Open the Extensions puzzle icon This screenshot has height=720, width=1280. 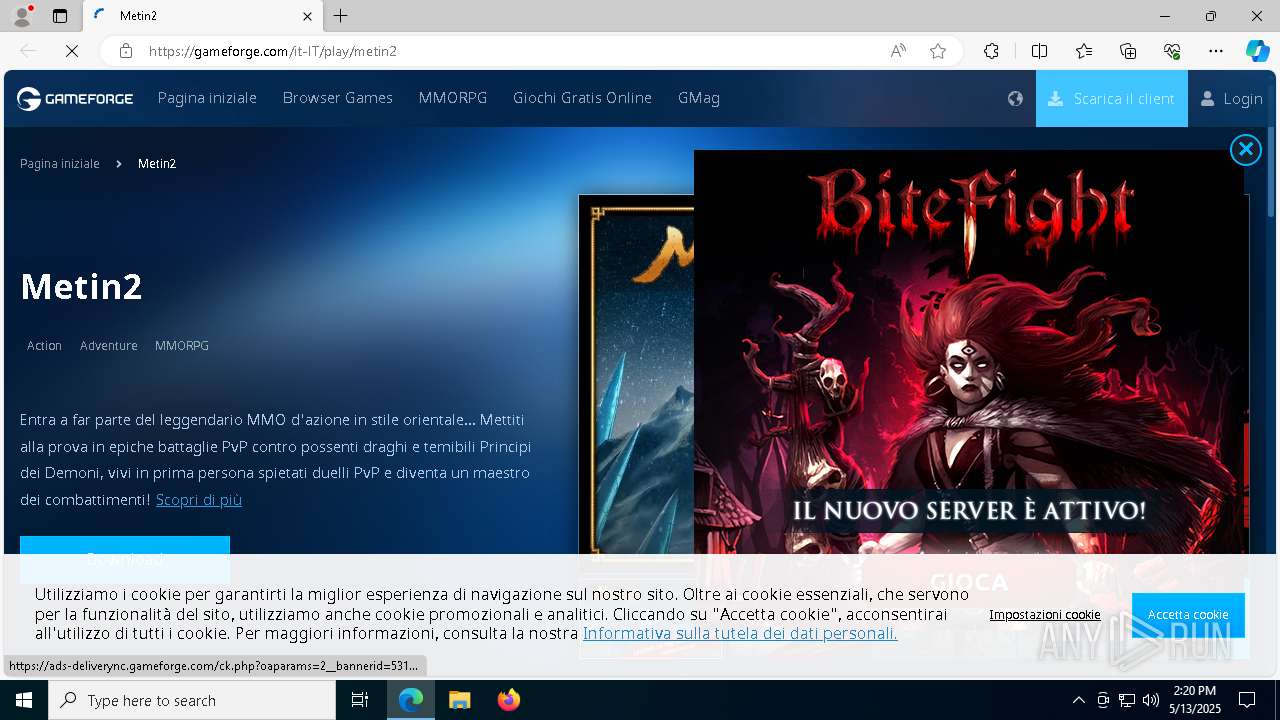pos(991,51)
